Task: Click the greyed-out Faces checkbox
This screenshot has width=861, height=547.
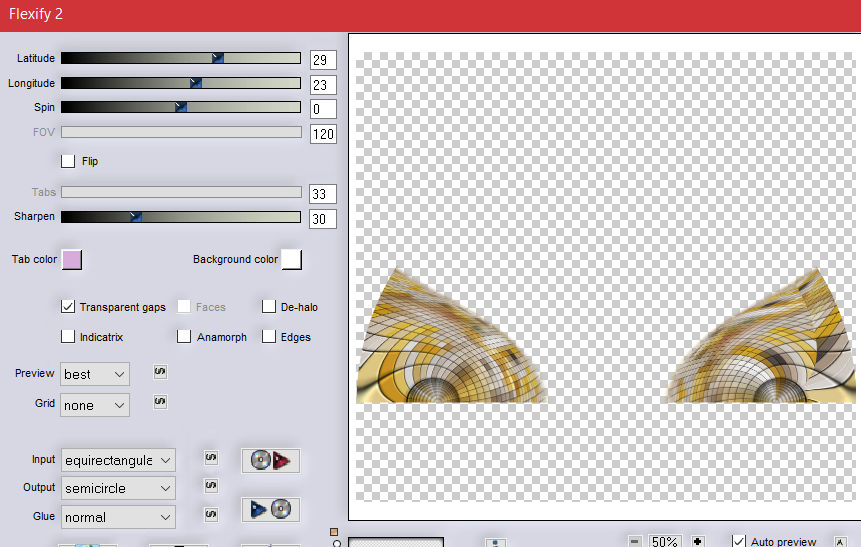Action: (184, 306)
